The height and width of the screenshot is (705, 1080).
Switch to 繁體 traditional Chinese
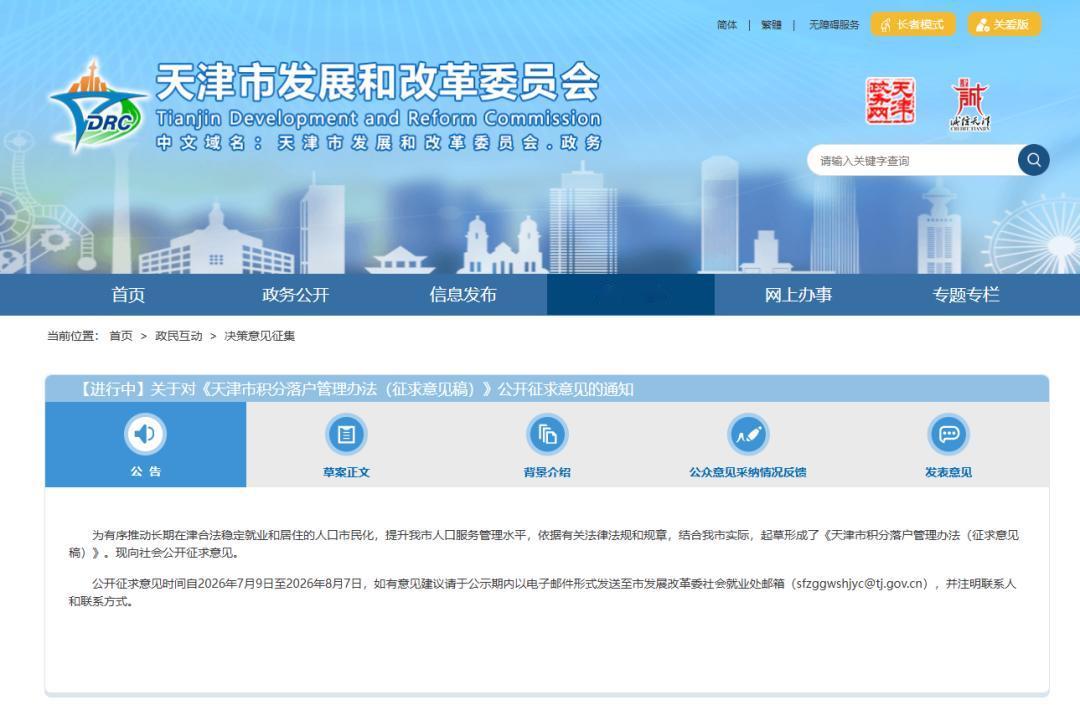point(771,25)
